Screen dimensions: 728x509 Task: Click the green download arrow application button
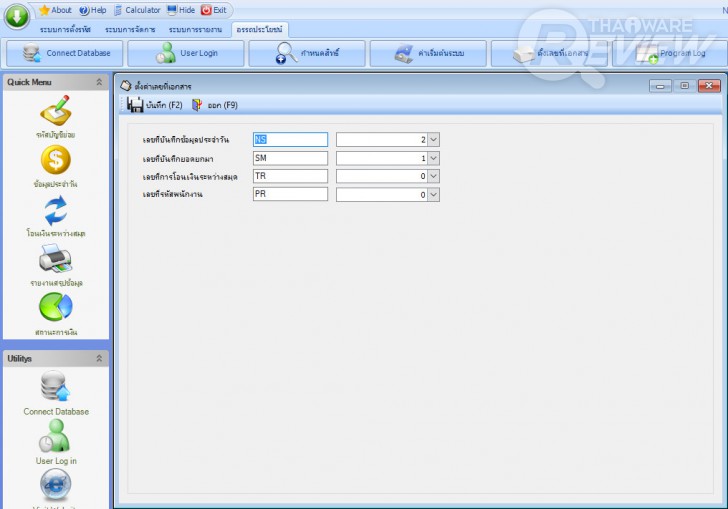(17, 16)
